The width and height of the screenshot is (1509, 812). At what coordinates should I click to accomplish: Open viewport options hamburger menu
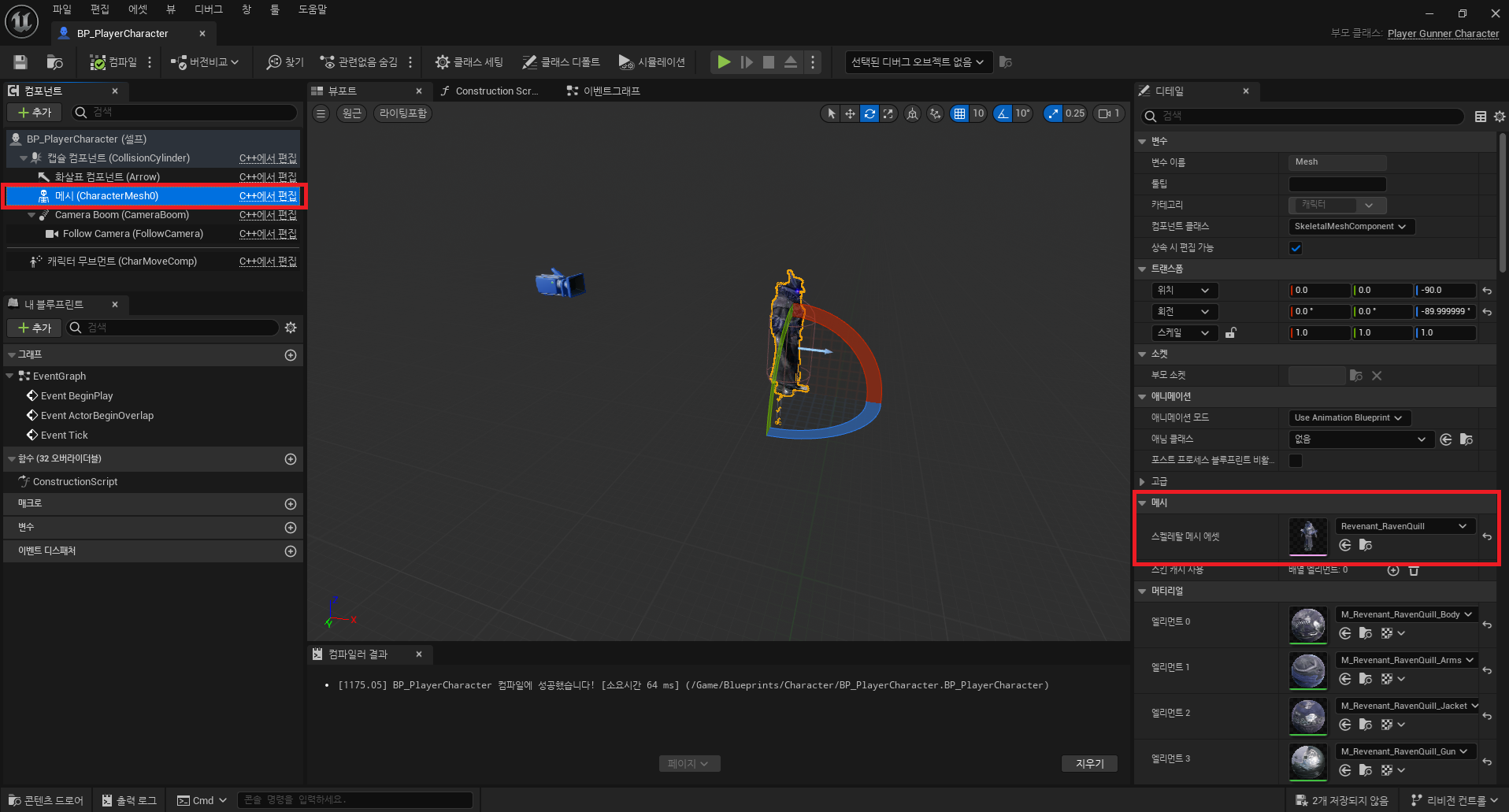(321, 113)
